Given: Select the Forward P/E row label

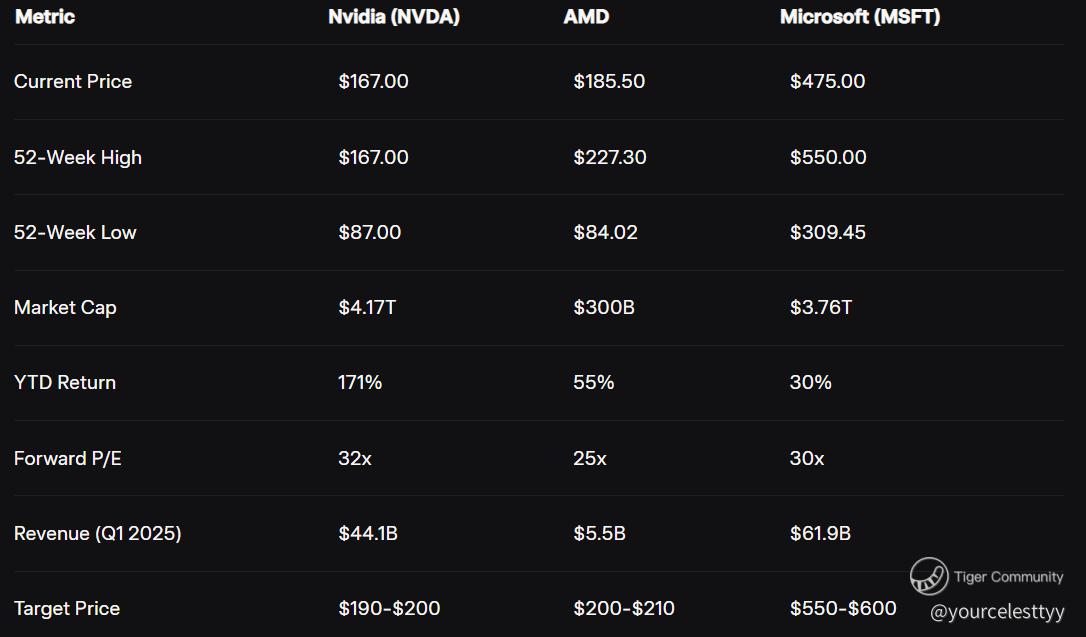Looking at the screenshot, I should tap(68, 458).
